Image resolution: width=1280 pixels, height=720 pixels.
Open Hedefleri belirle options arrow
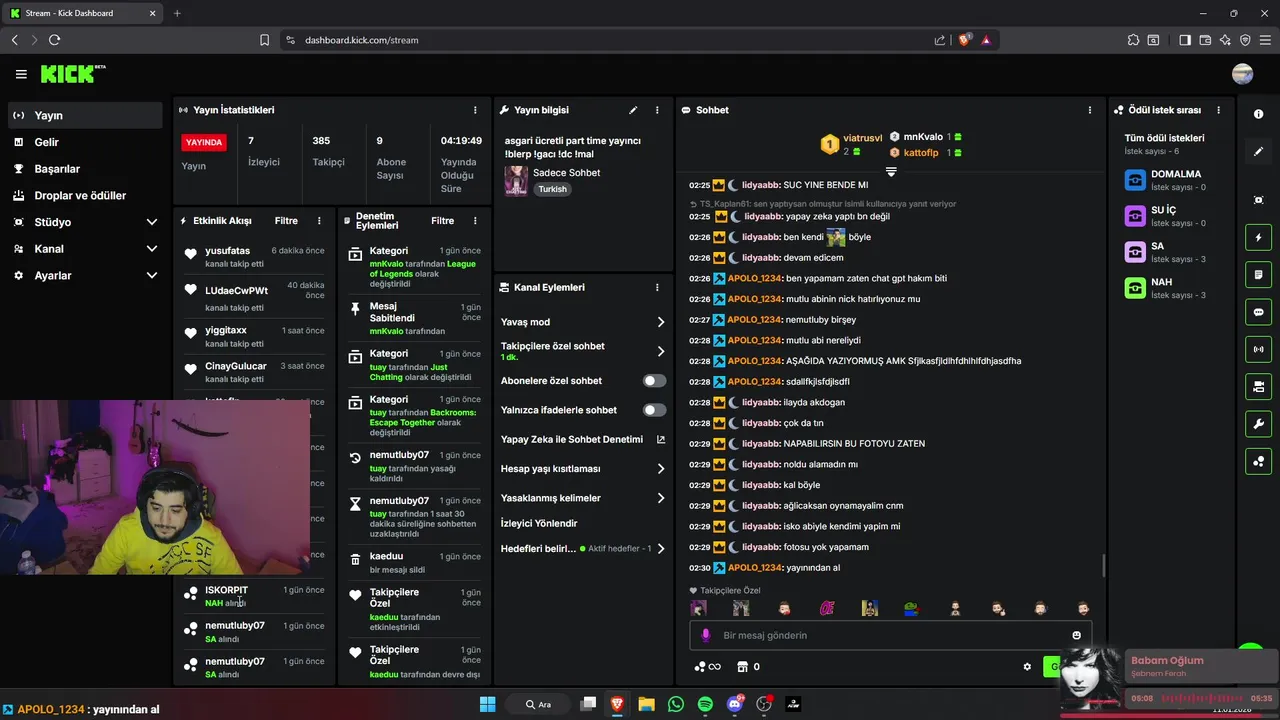click(661, 548)
